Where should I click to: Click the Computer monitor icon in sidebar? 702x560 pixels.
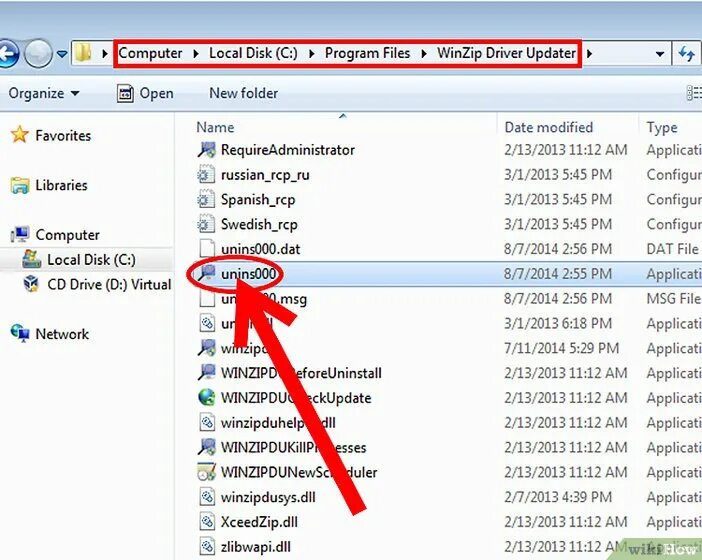tap(20, 234)
